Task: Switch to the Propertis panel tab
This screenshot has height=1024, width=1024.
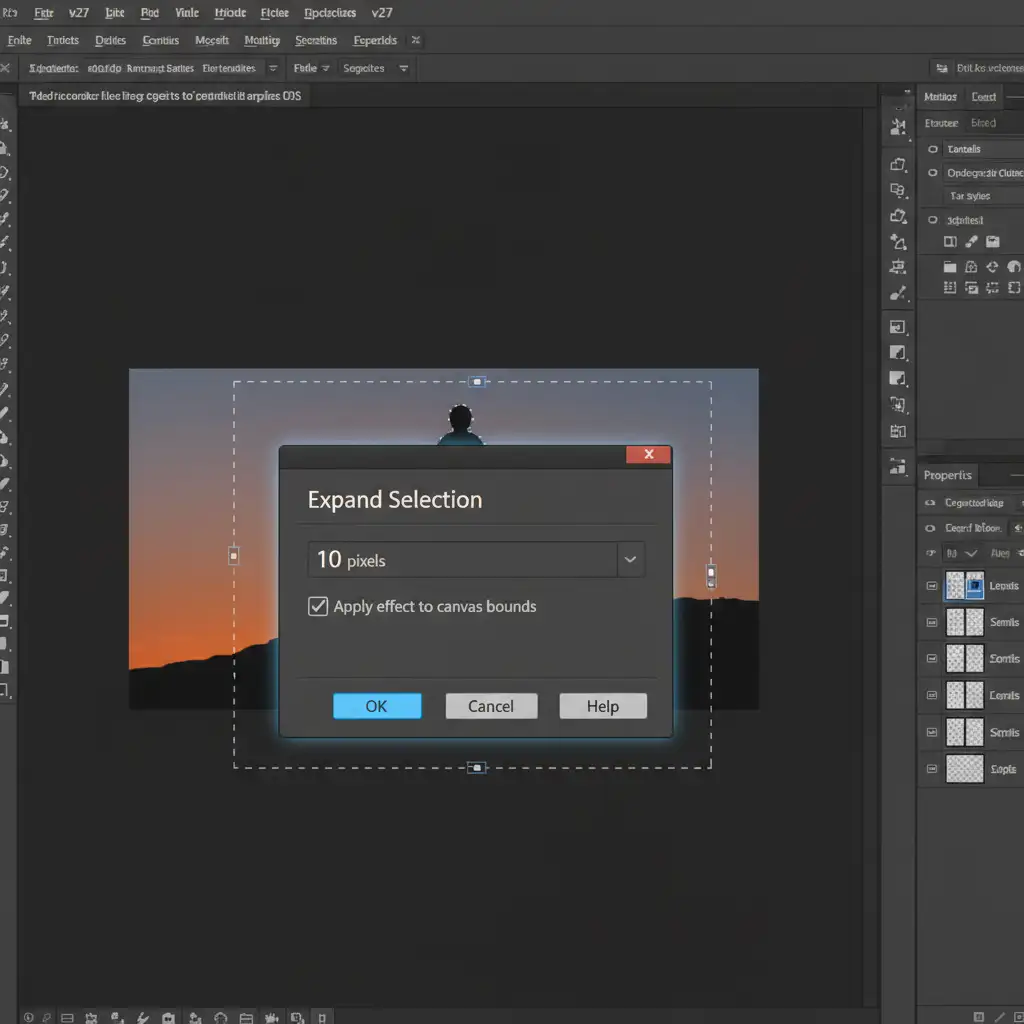Action: (947, 475)
